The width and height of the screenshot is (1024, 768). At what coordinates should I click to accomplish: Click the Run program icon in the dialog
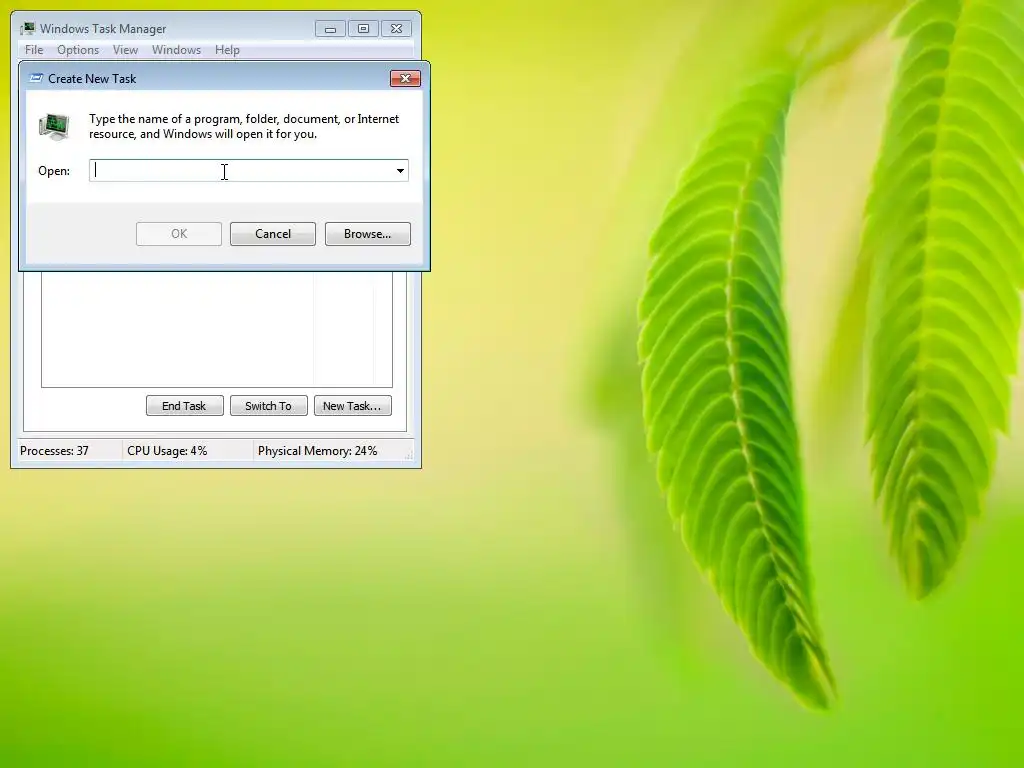[x=54, y=127]
